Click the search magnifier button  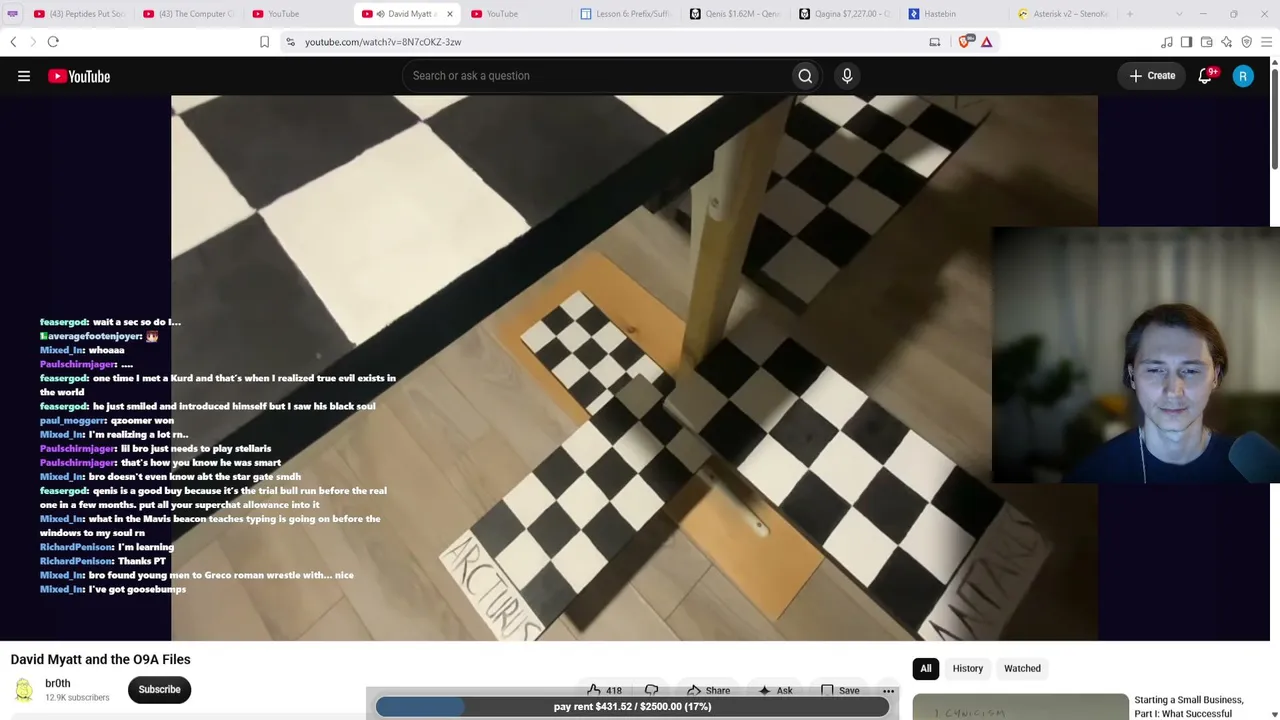pos(805,76)
